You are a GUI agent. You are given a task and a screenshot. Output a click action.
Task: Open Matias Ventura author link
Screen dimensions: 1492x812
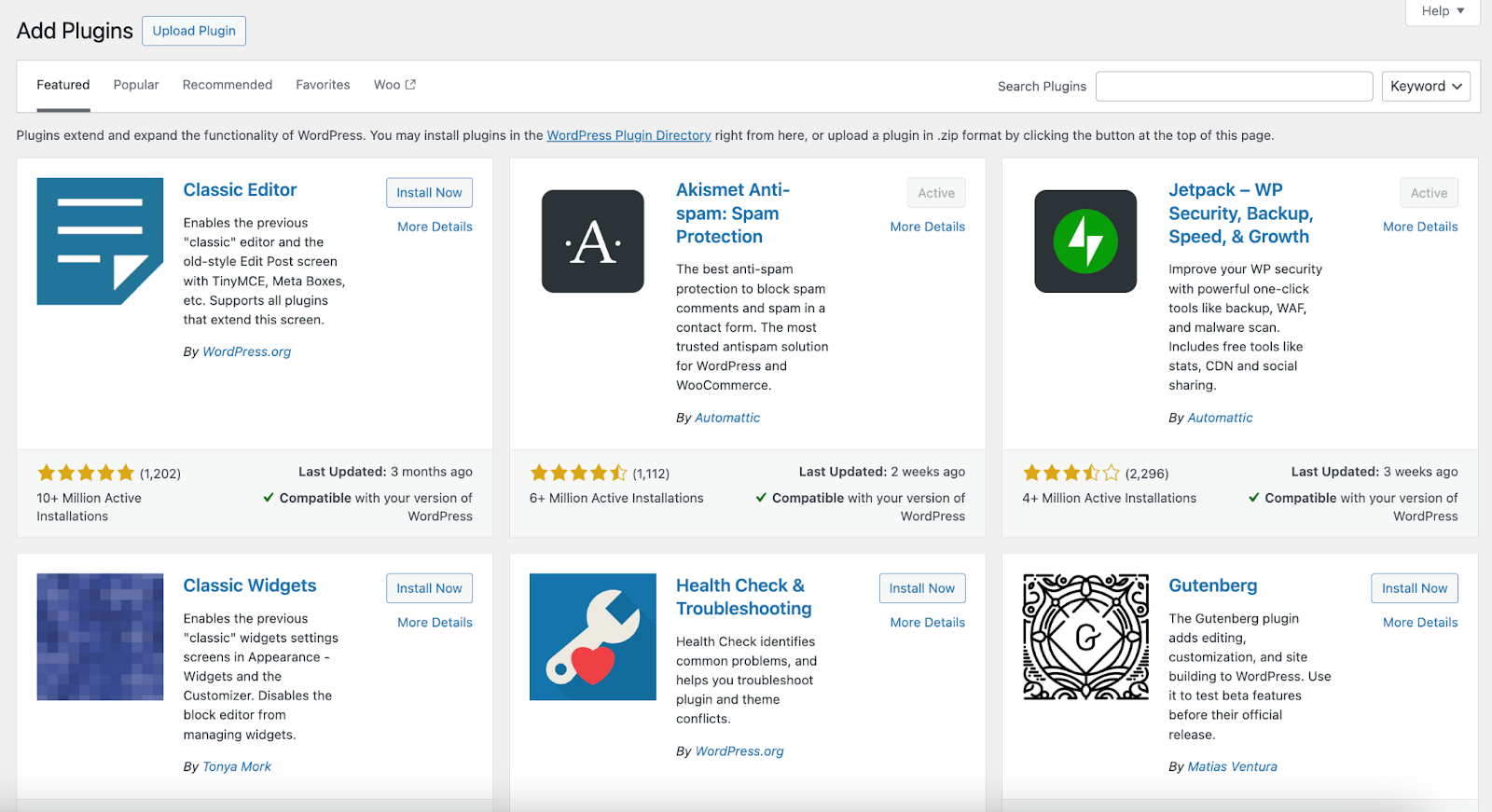click(1233, 766)
